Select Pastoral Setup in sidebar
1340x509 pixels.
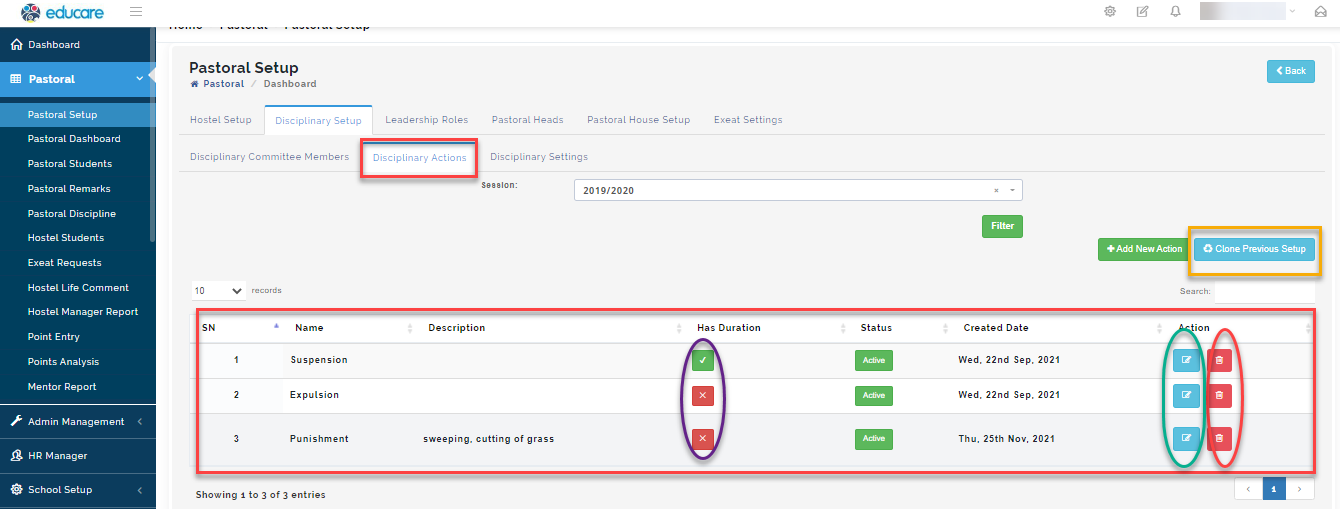coord(75,114)
